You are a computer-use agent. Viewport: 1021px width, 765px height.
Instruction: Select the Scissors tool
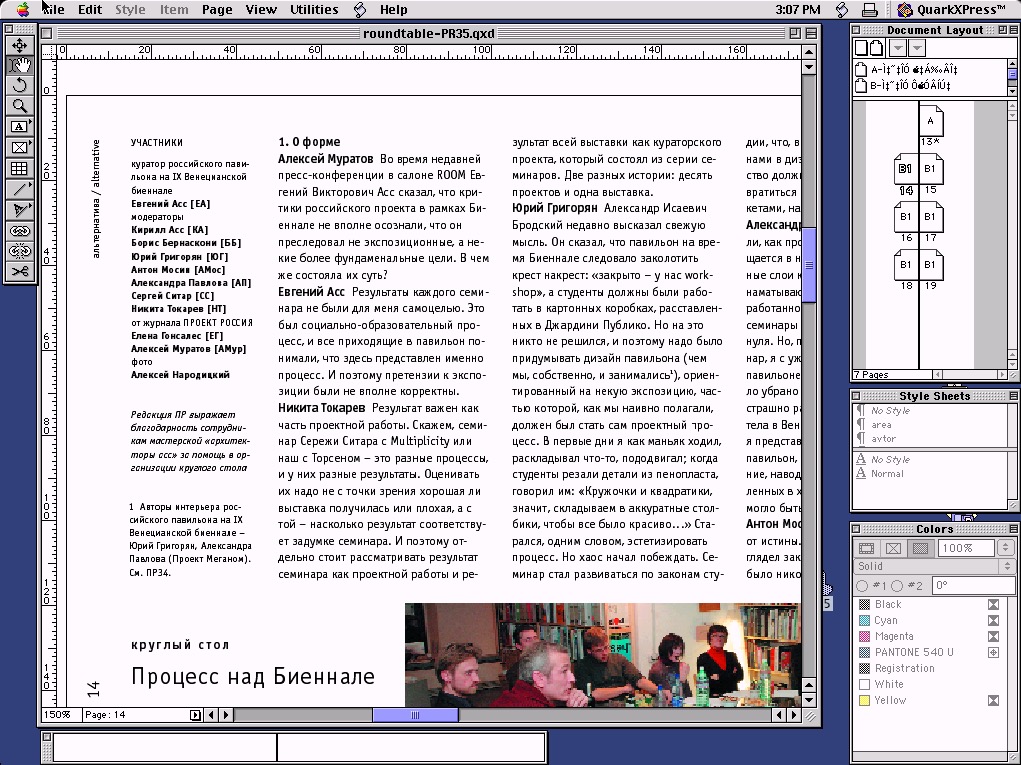[20, 271]
